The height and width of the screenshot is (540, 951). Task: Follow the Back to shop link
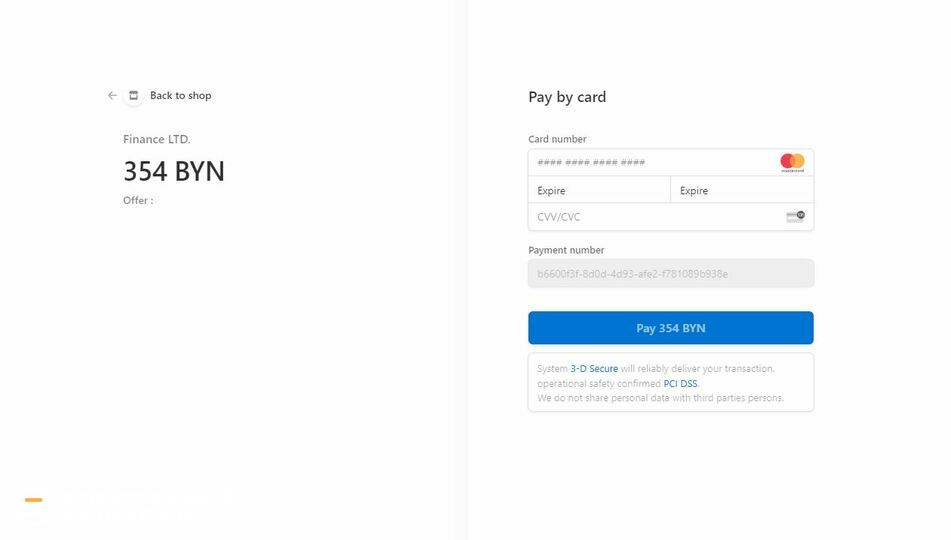click(x=181, y=96)
